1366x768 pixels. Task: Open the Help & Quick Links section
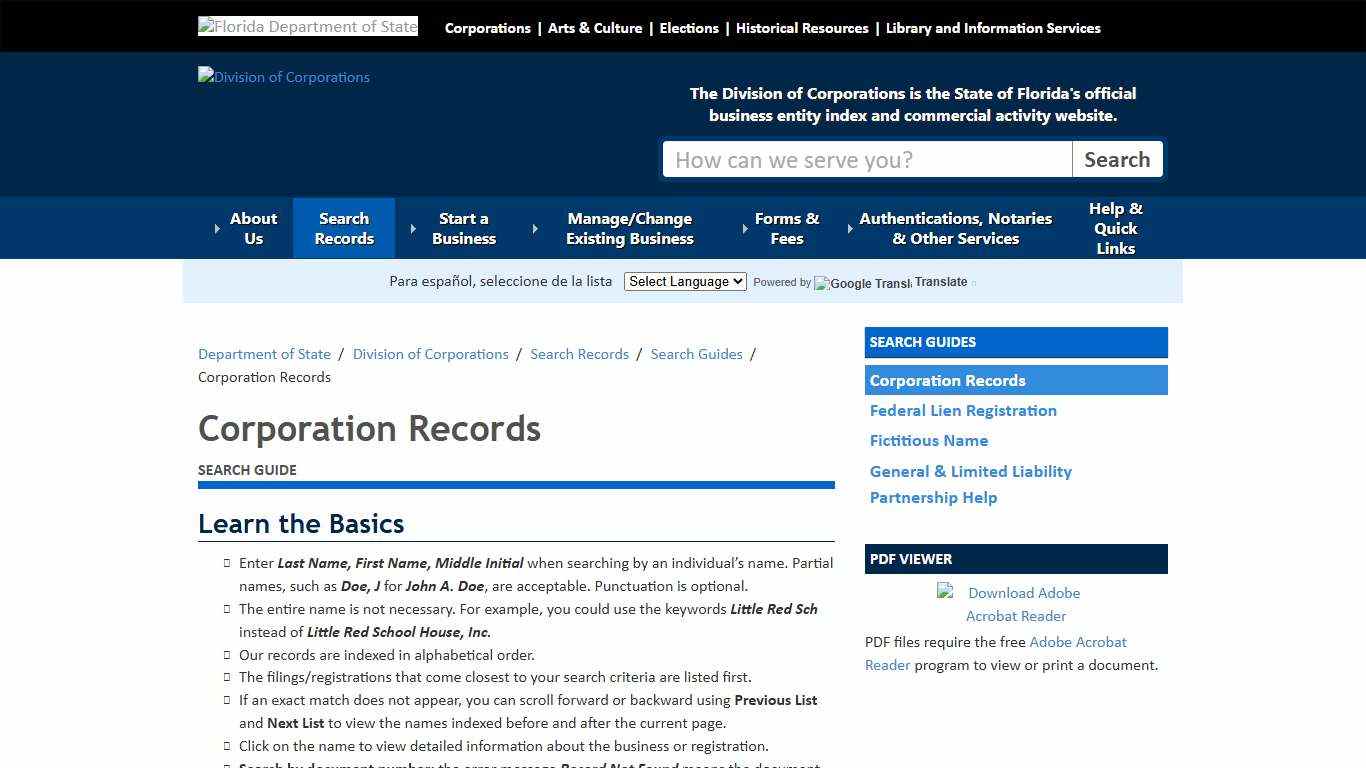pyautogui.click(x=1115, y=228)
